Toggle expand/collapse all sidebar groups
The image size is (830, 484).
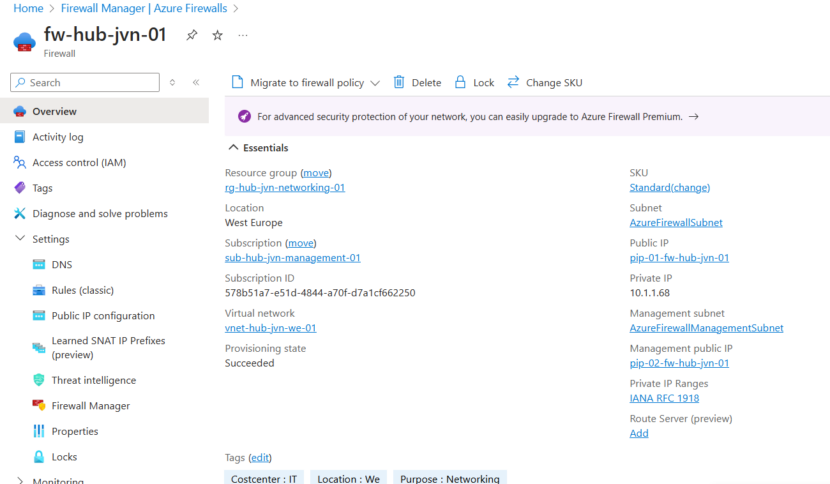point(173,83)
